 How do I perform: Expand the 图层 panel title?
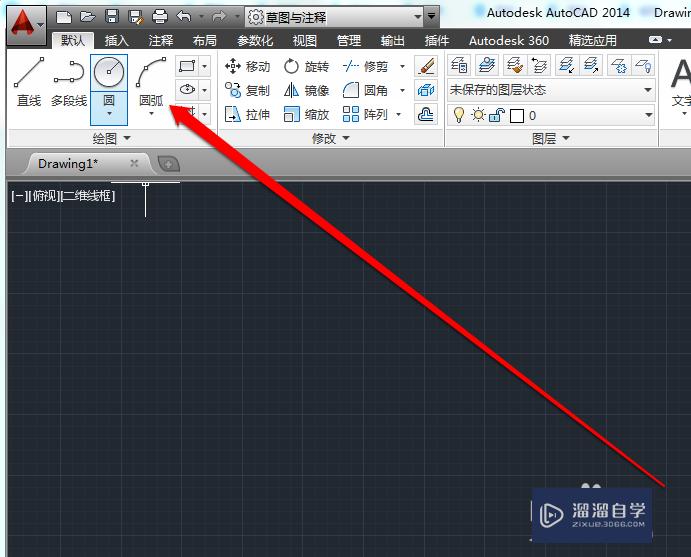pos(550,138)
